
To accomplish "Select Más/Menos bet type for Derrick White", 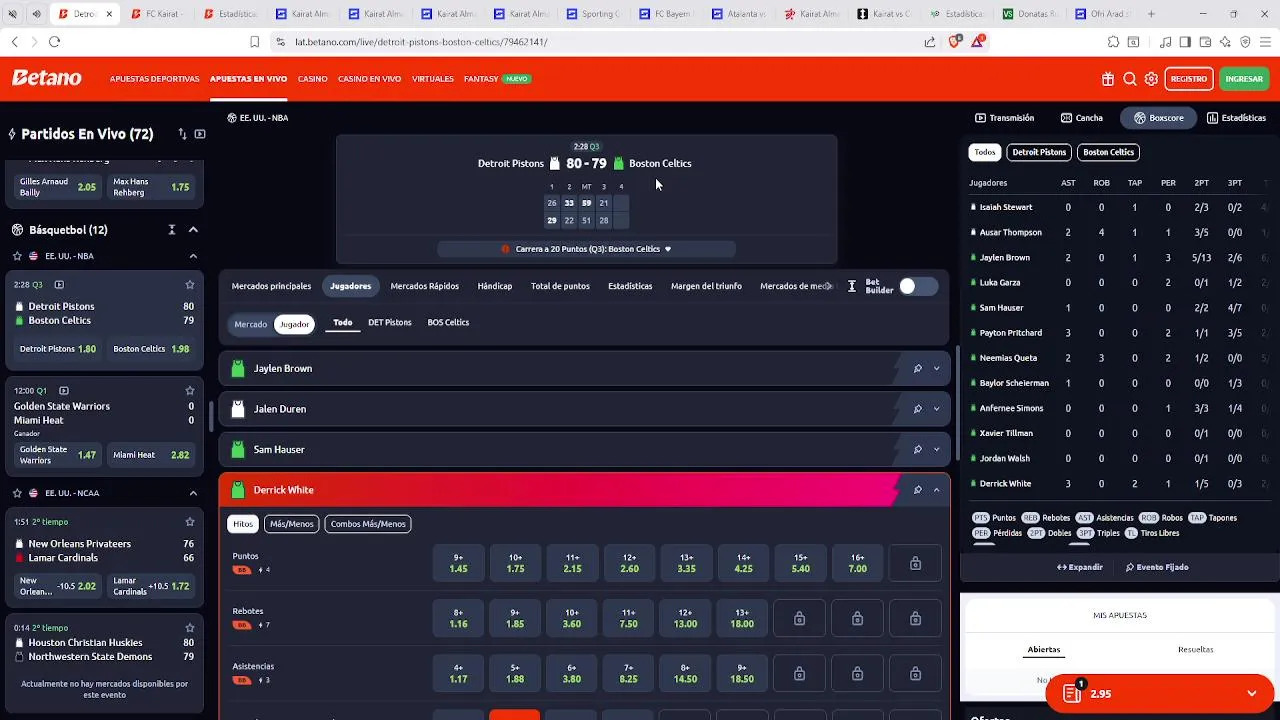I will [x=292, y=524].
